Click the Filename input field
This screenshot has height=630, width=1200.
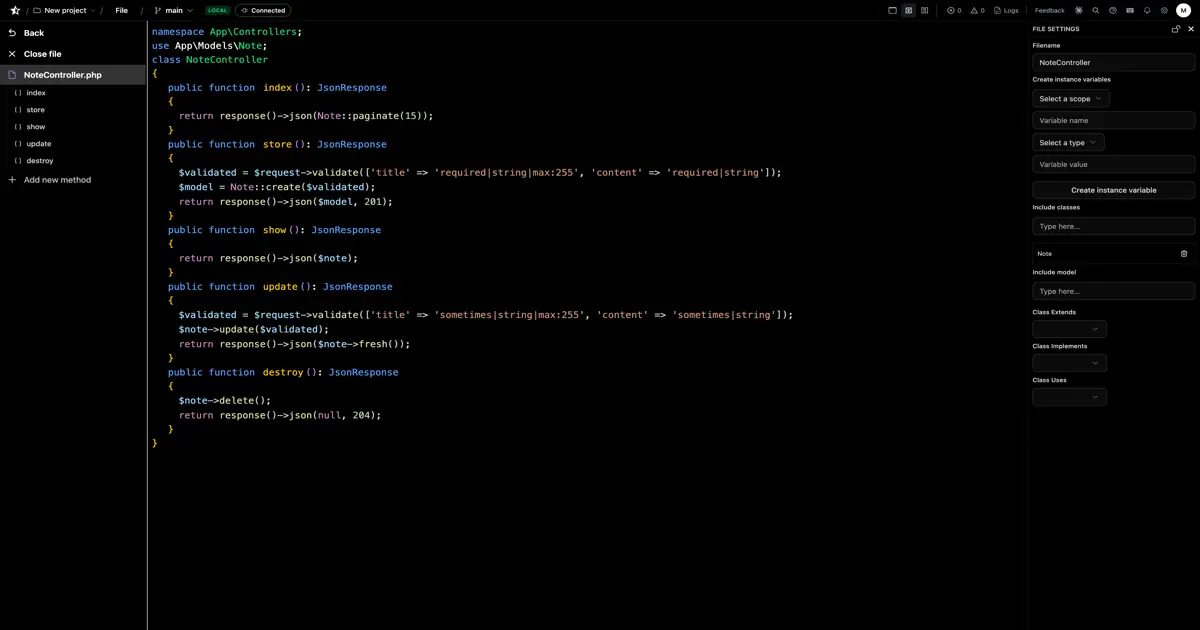pos(1113,62)
